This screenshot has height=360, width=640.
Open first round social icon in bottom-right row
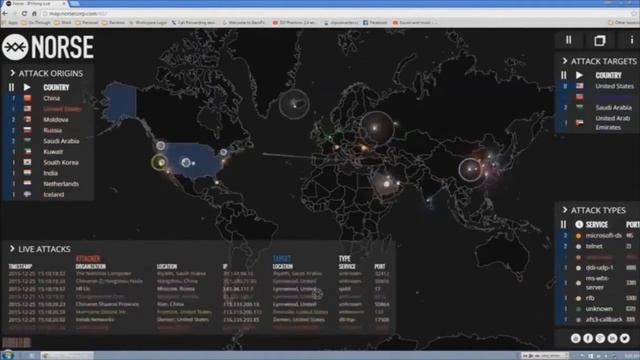point(576,338)
